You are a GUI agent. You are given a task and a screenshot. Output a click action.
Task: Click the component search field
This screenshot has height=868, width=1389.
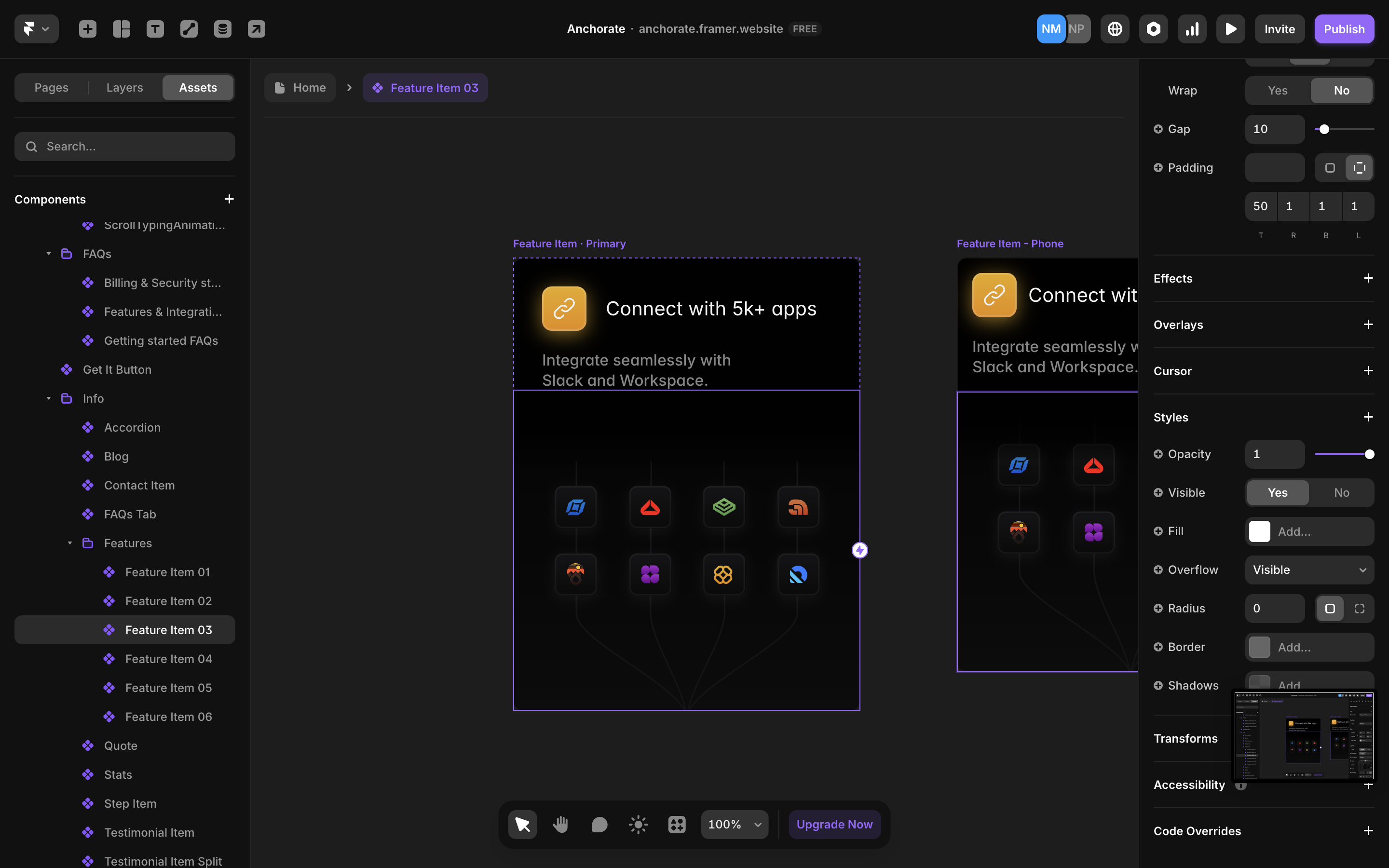(124, 147)
